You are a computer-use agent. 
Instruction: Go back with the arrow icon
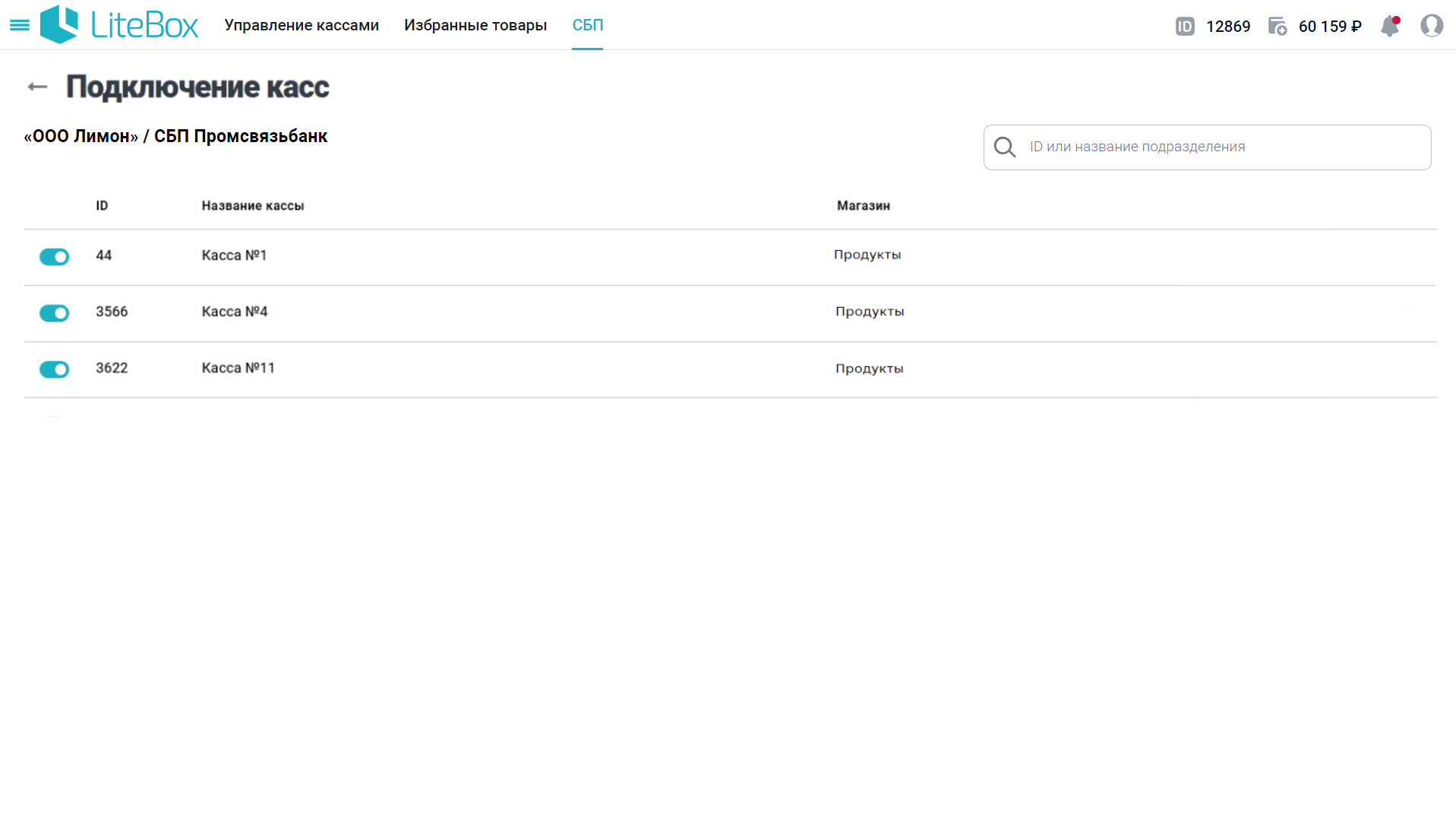point(37,87)
